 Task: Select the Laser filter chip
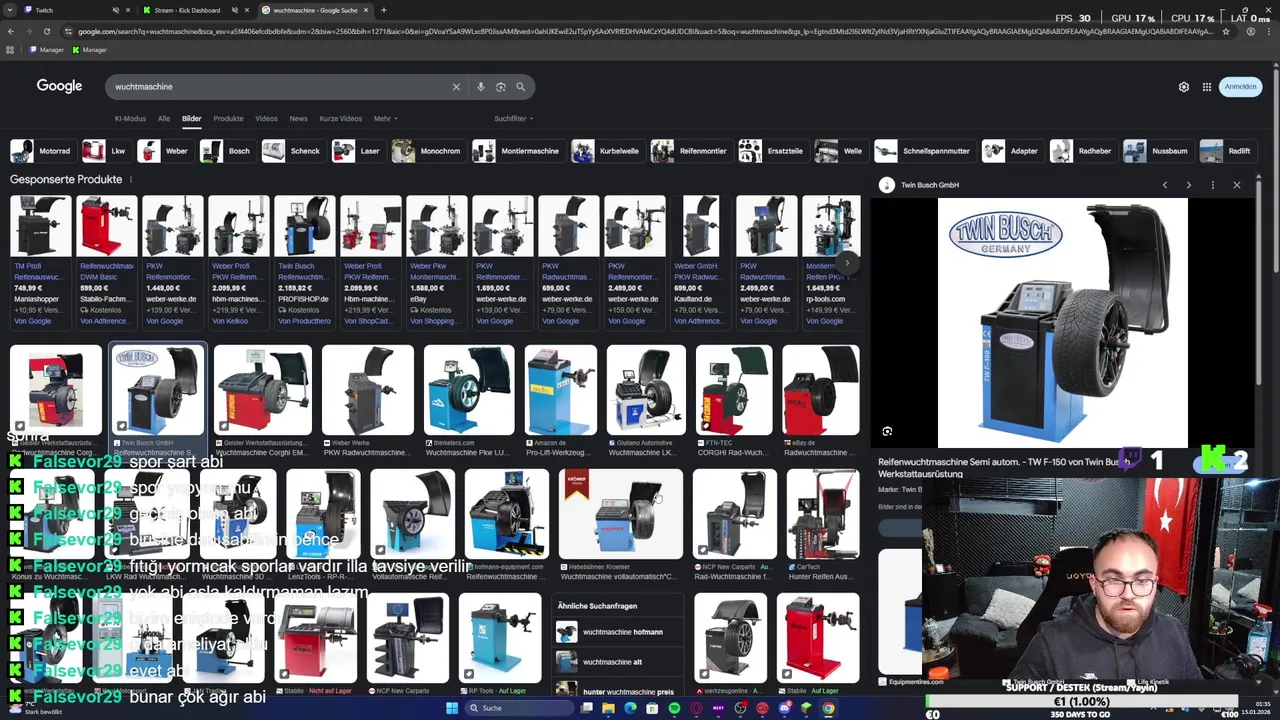point(358,151)
